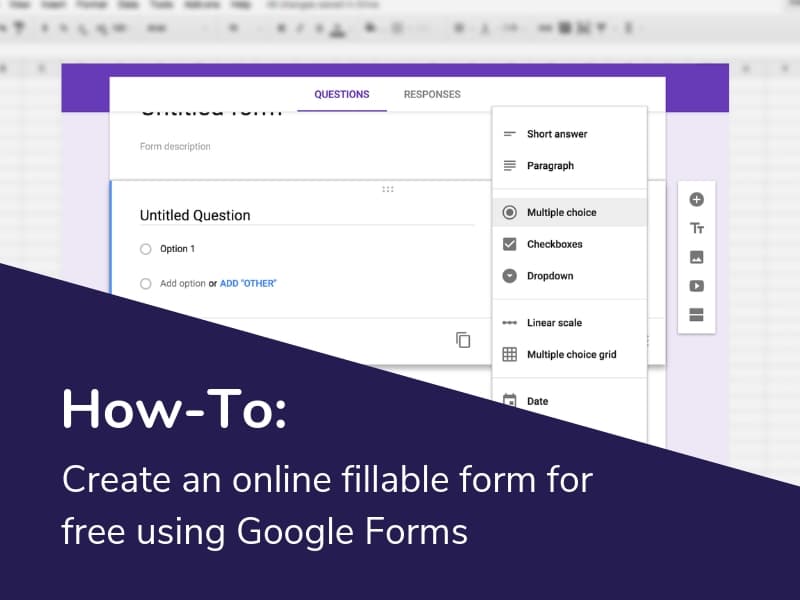Click the Add option radio circle
800x600 pixels.
pyautogui.click(x=146, y=284)
